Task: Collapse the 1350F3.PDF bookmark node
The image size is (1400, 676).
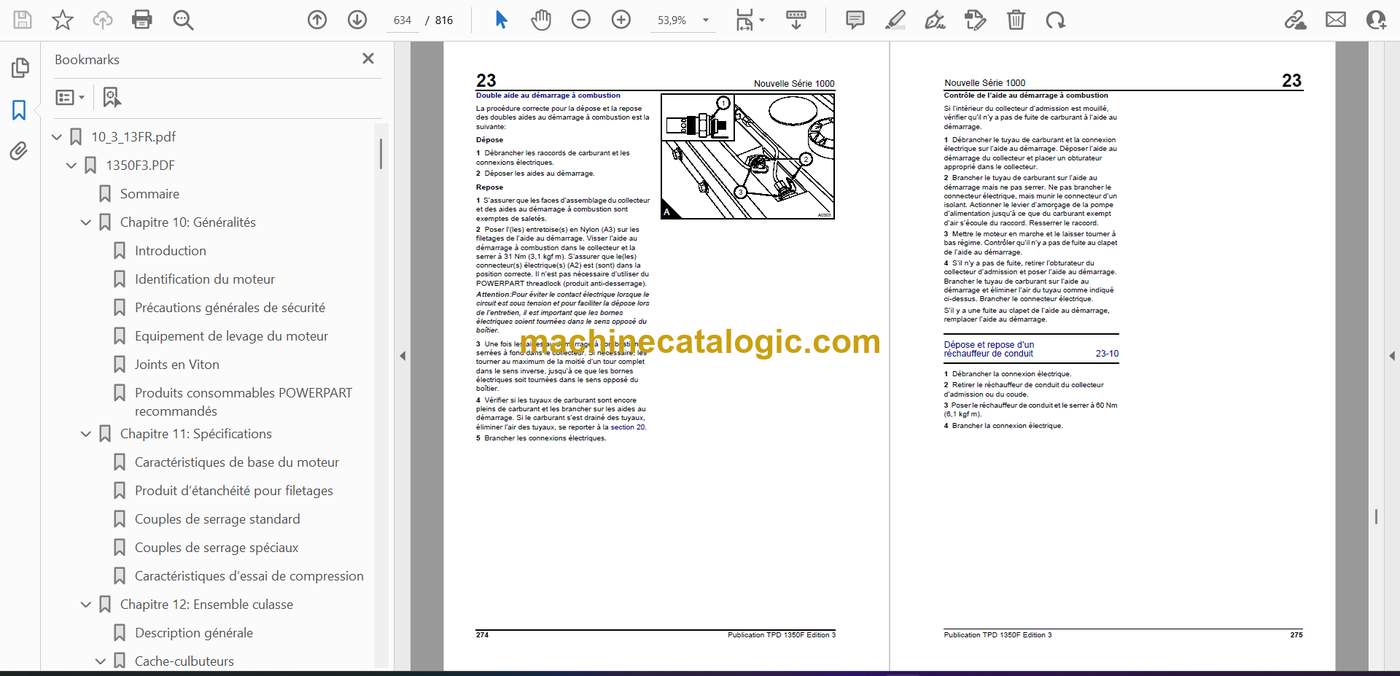Action: [x=72, y=165]
